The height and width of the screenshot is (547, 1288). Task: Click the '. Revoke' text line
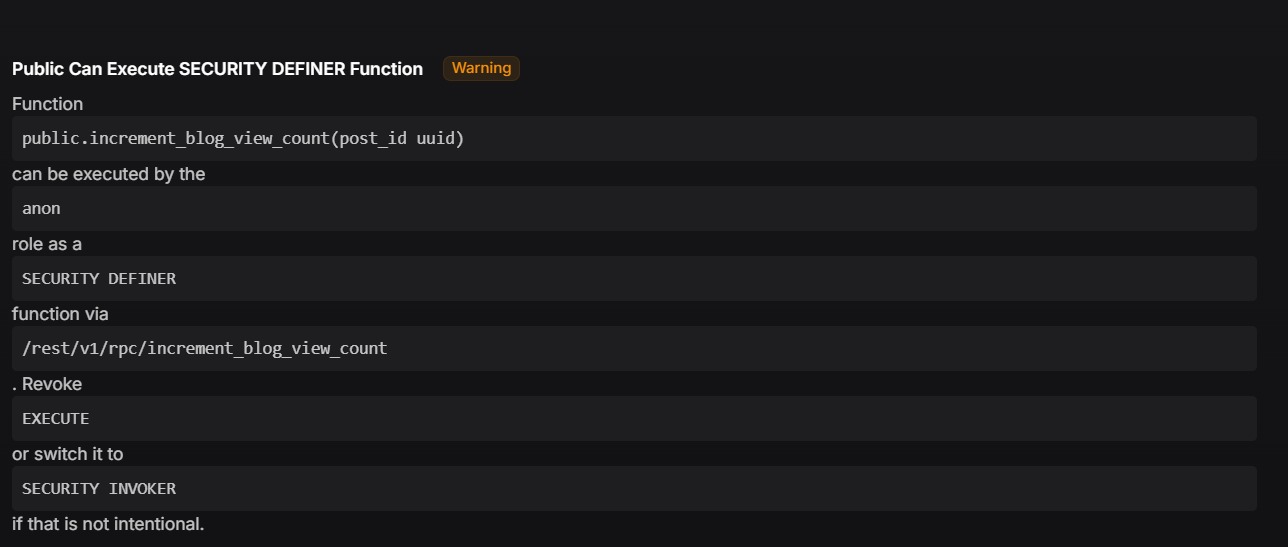[x=47, y=384]
